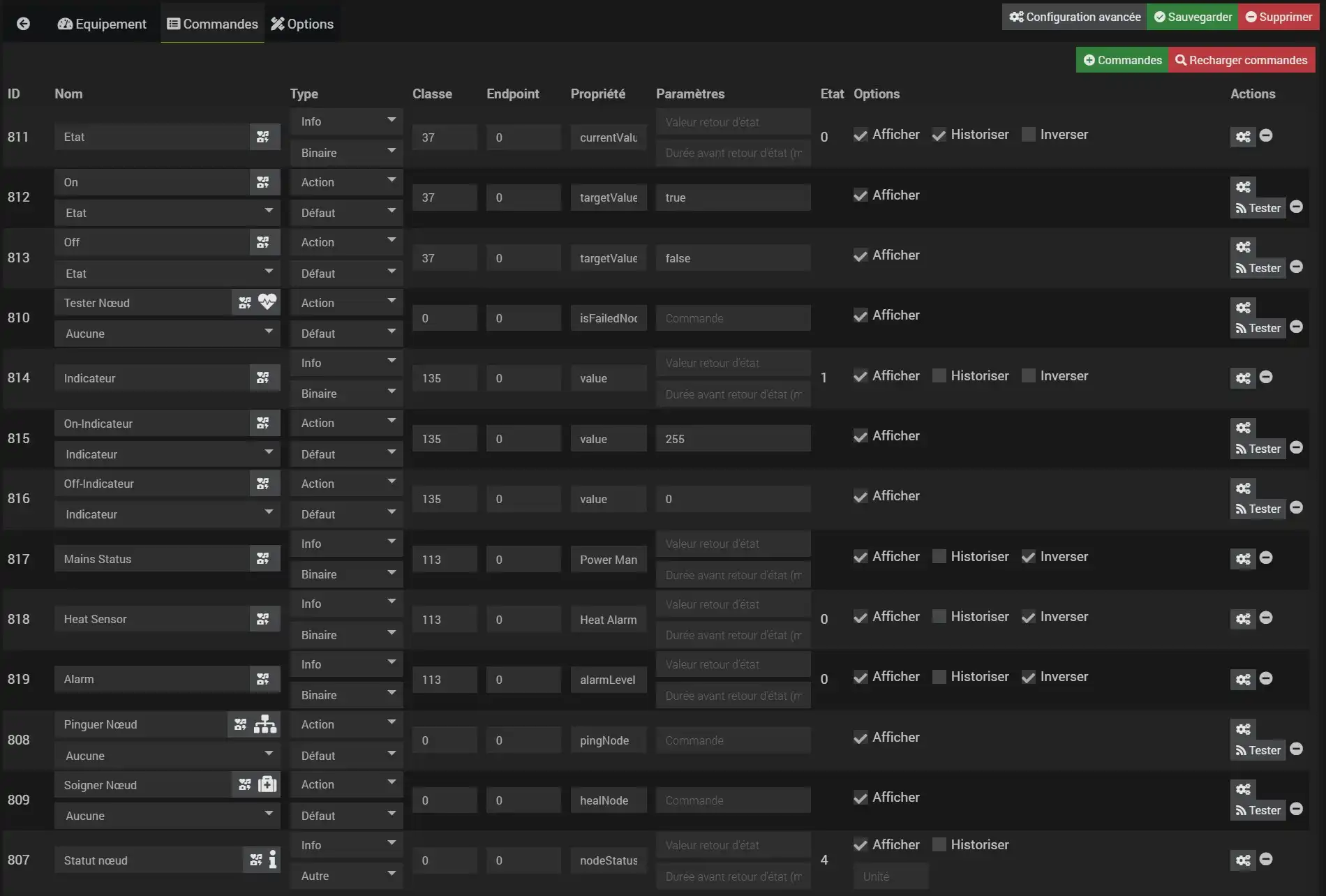Screen dimensions: 1326x896
Task: Click the heartbeat icon on Tester Nœud
Action: [267, 302]
